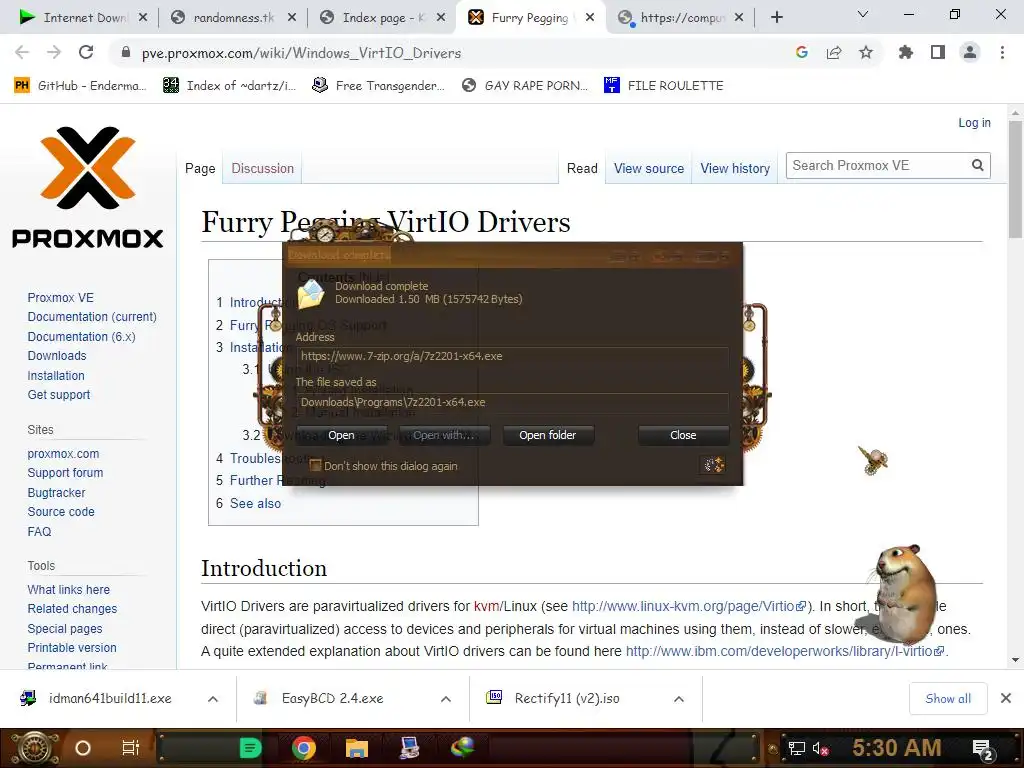Go back using the browser back arrow
The width and height of the screenshot is (1024, 768).
(x=22, y=52)
